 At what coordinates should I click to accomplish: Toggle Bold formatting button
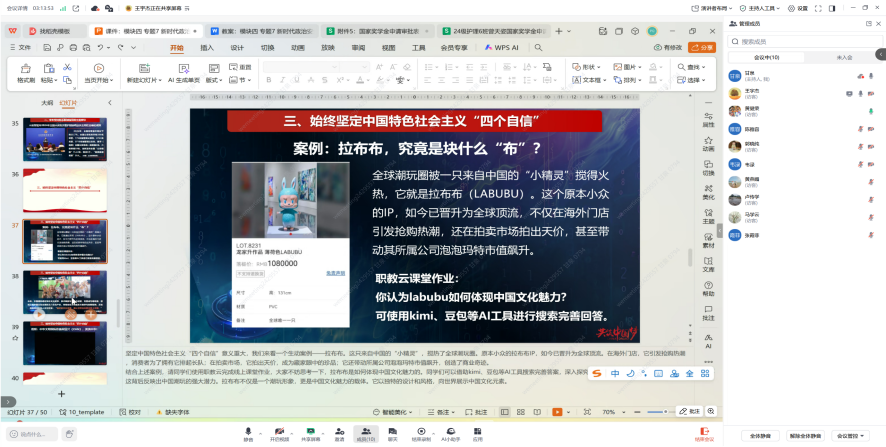pos(269,80)
